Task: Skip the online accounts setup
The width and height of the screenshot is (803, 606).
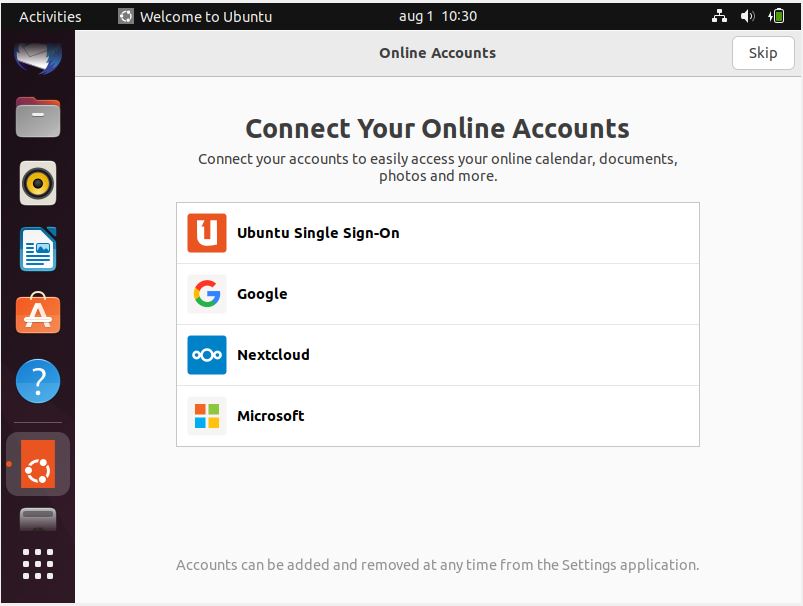Action: click(762, 53)
